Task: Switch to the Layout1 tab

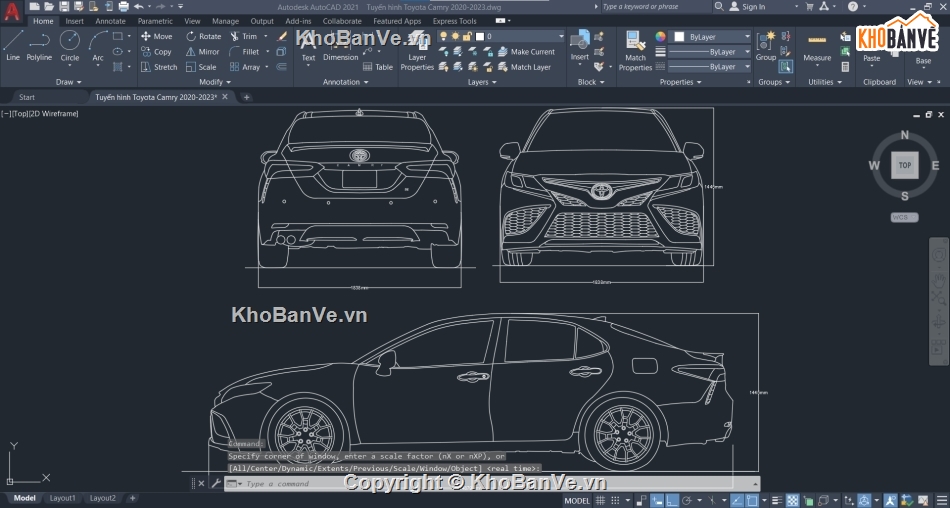Action: tap(62, 498)
